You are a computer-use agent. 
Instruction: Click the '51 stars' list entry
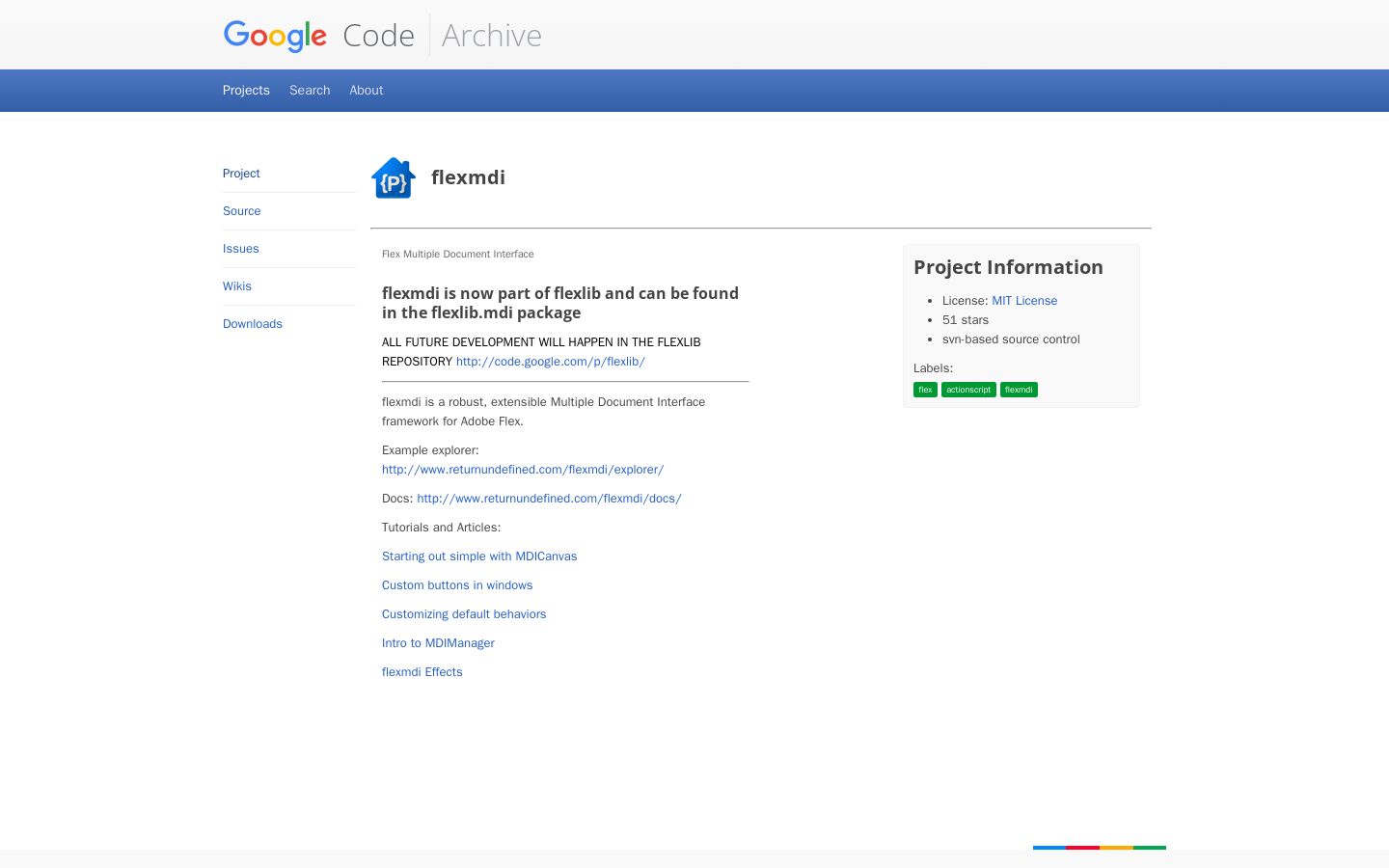coord(966,320)
